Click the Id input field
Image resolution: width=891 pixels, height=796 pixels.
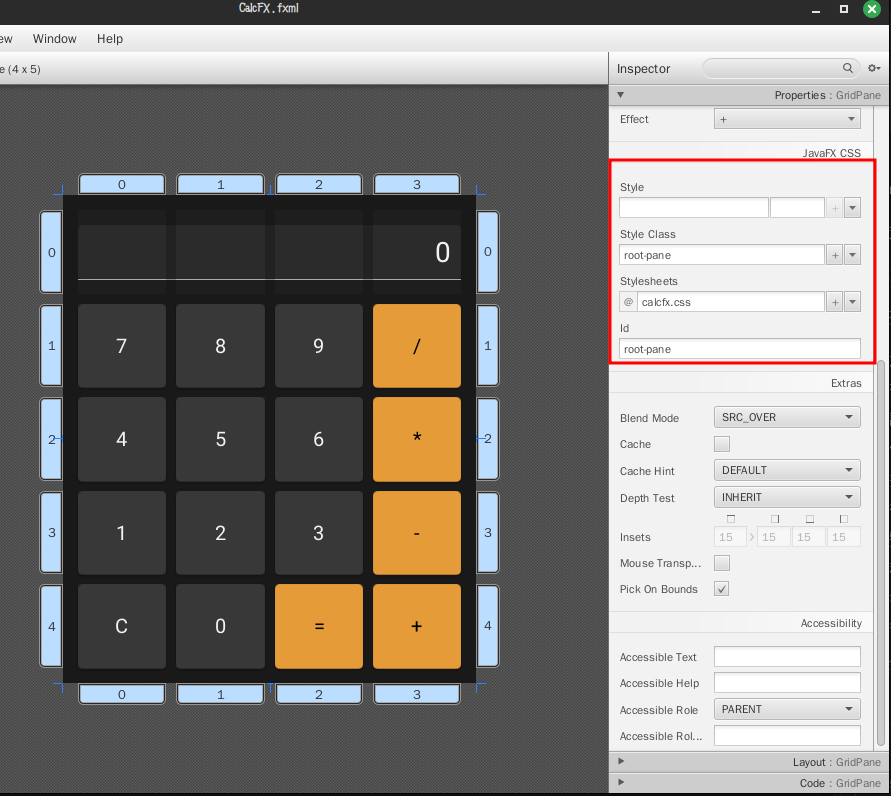coord(740,349)
